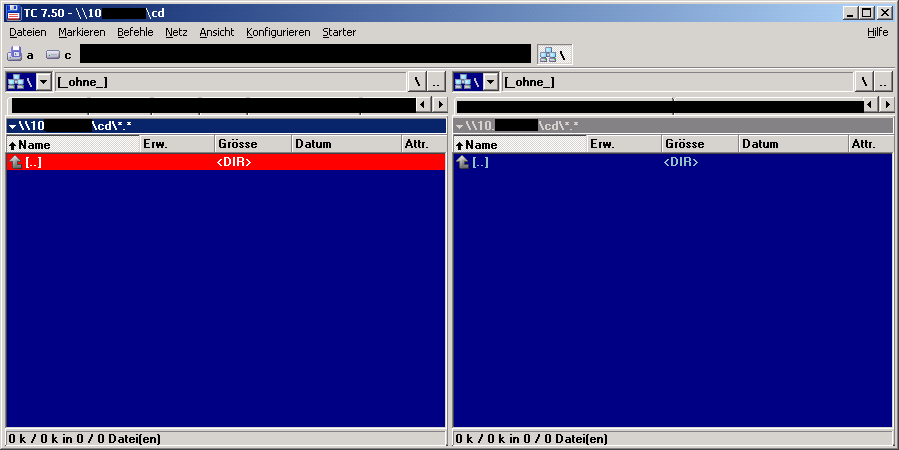Sort left panel by Grösse column
Viewport: 899px width, 450px height.
pos(253,144)
